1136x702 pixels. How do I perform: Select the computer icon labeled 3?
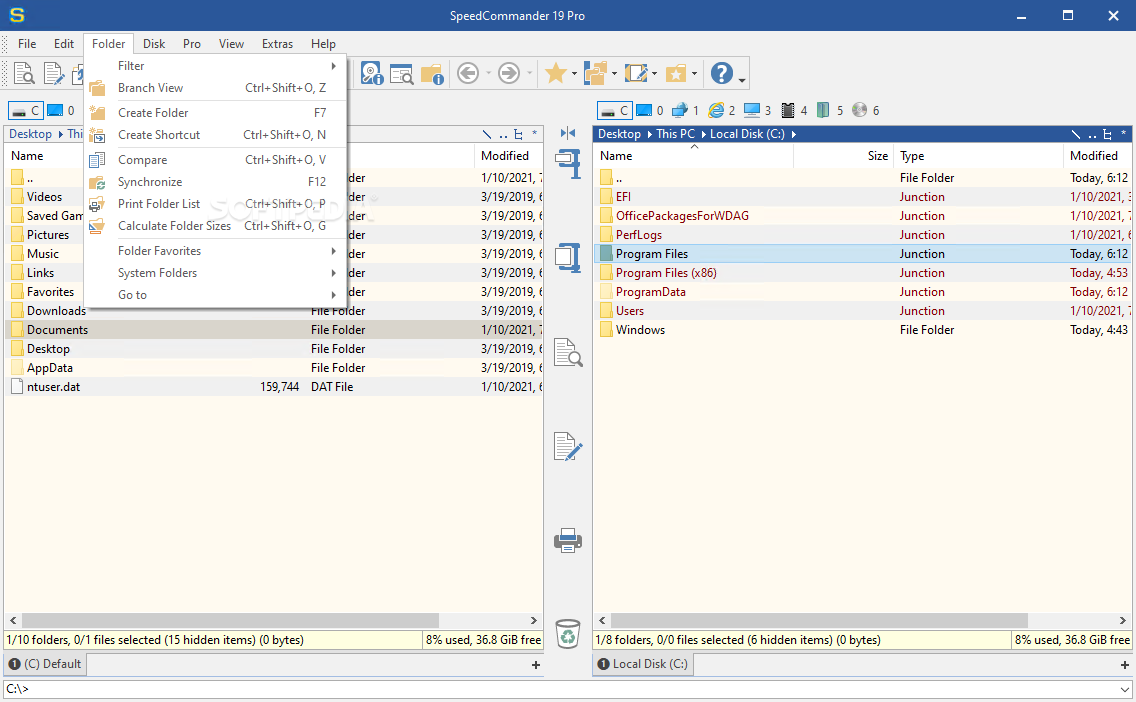click(x=758, y=110)
